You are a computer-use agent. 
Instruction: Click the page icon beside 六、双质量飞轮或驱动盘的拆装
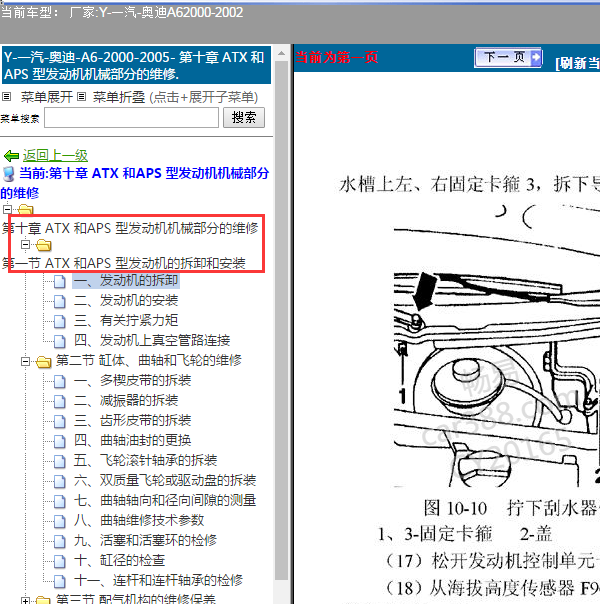pyautogui.click(x=60, y=482)
